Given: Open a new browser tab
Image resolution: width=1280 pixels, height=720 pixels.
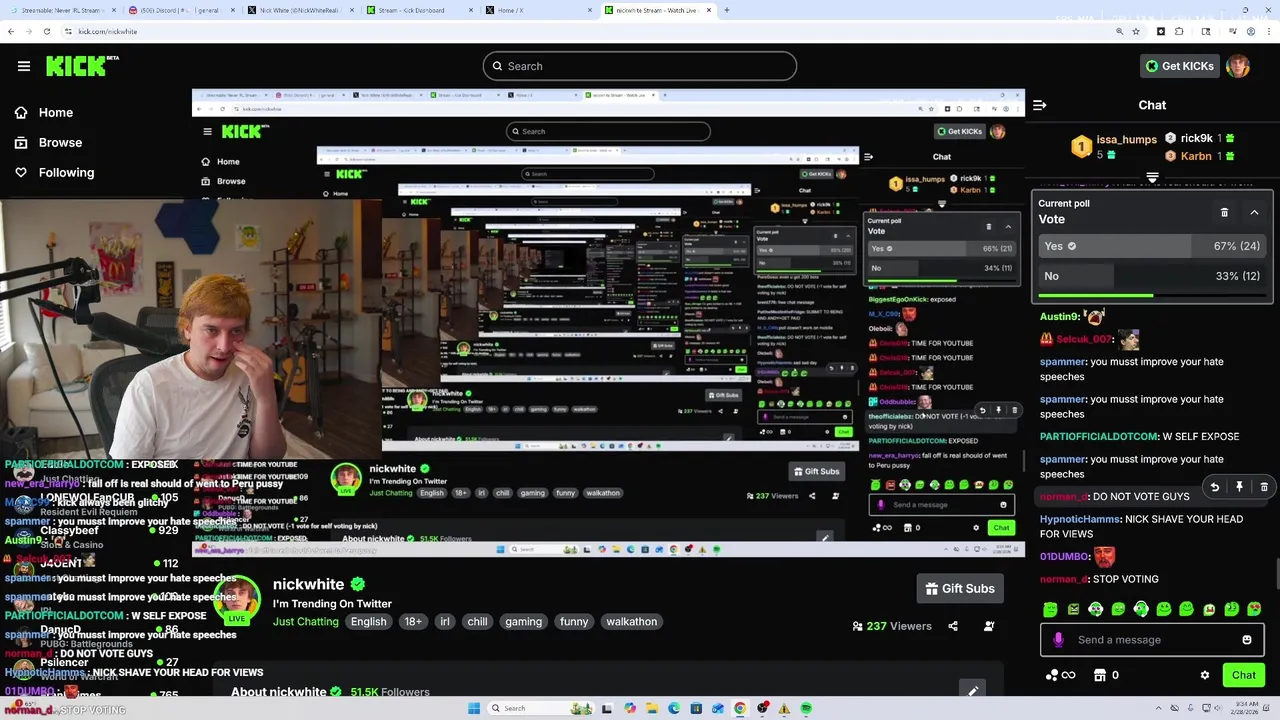Looking at the screenshot, I should (x=727, y=10).
